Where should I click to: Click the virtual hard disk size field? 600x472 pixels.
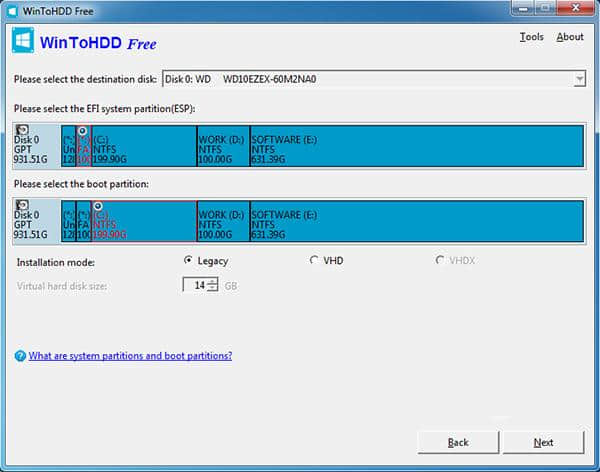pyautogui.click(x=195, y=286)
